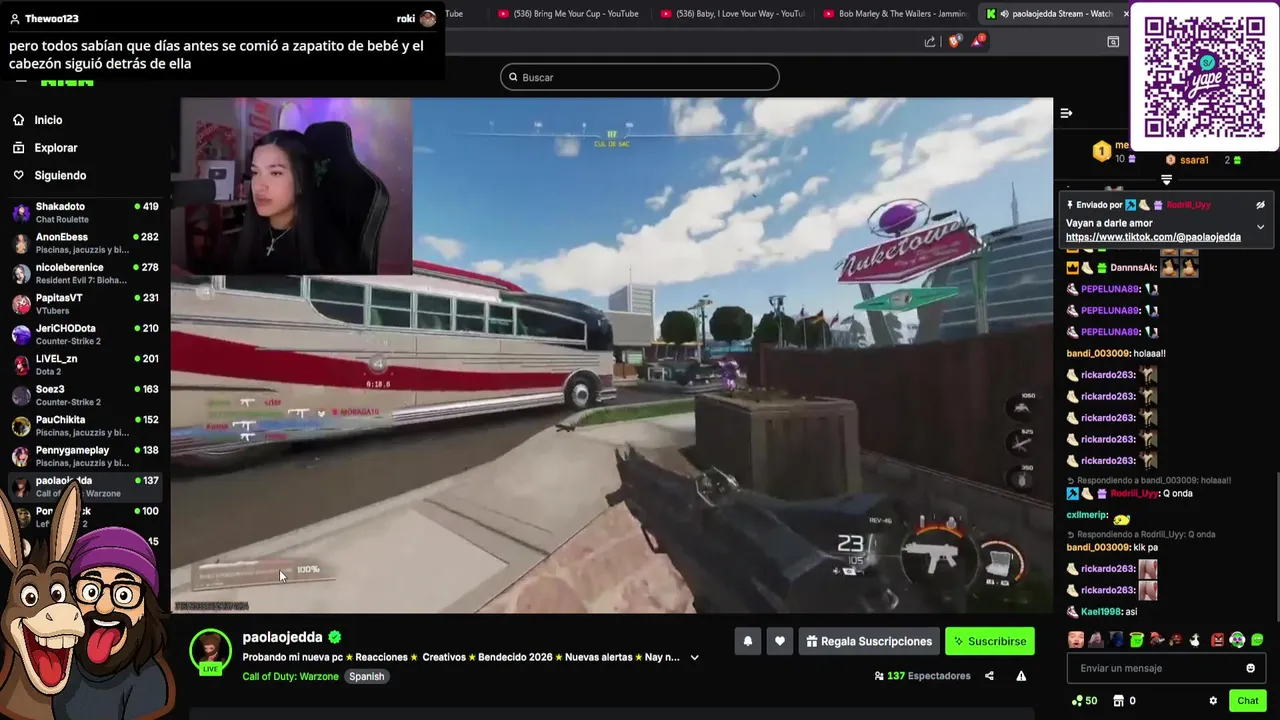Click the verified badge next to paolaojedda
This screenshot has width=1280, height=720.
[335, 637]
